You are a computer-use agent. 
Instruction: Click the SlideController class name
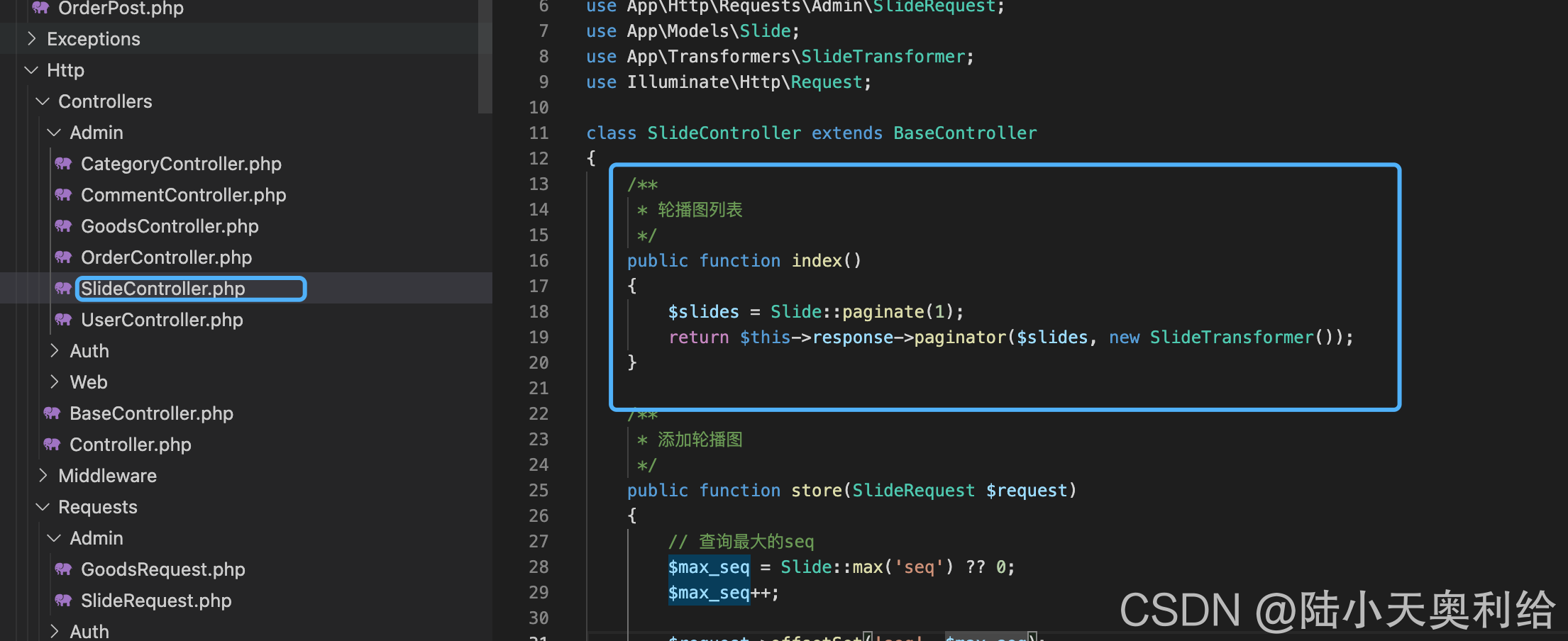click(x=724, y=133)
